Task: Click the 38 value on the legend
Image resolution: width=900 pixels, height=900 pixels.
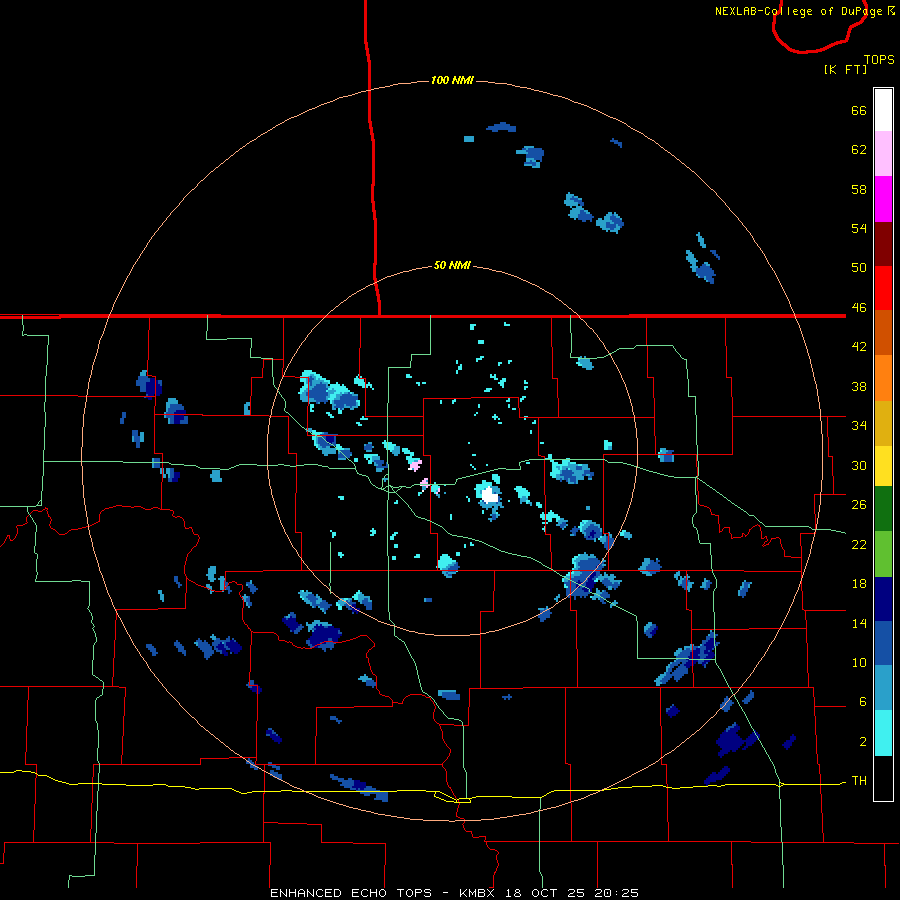Action: (859, 386)
